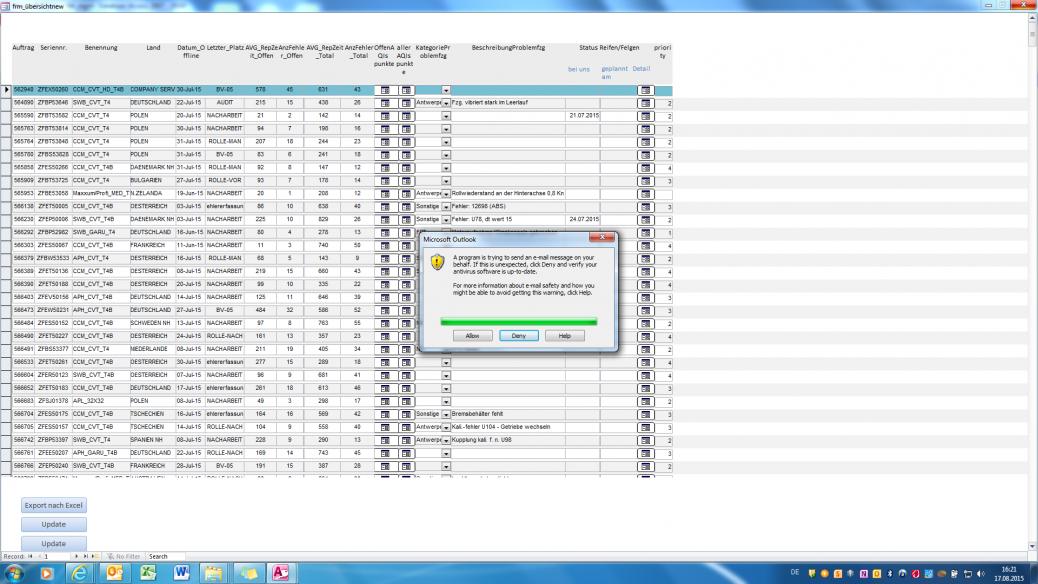1038x584 pixels.
Task: Click the volume icon in system tray
Action: point(980,573)
